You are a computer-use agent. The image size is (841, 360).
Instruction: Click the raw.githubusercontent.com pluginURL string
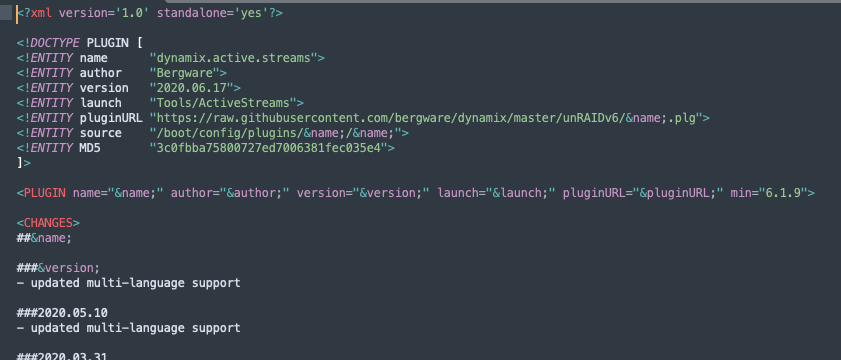426,118
